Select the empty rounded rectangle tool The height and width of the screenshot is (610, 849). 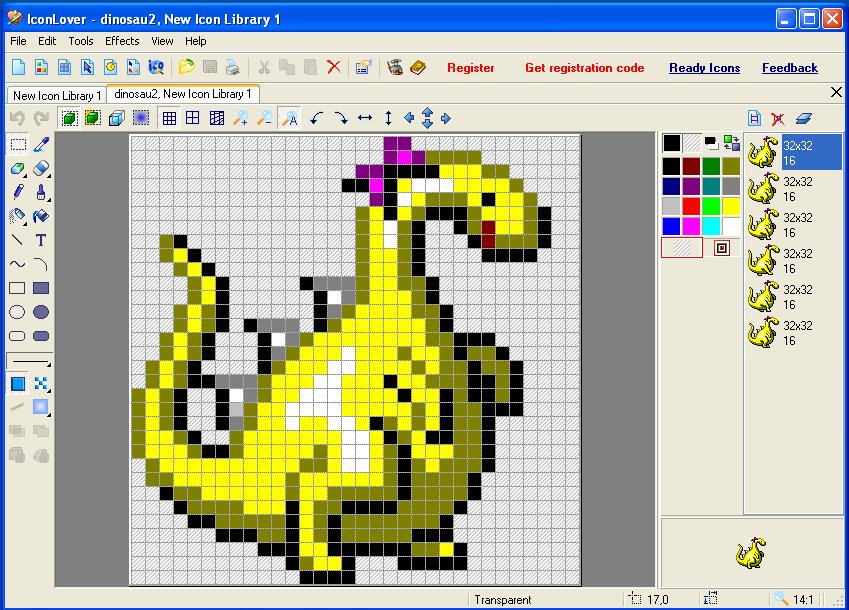pos(18,336)
